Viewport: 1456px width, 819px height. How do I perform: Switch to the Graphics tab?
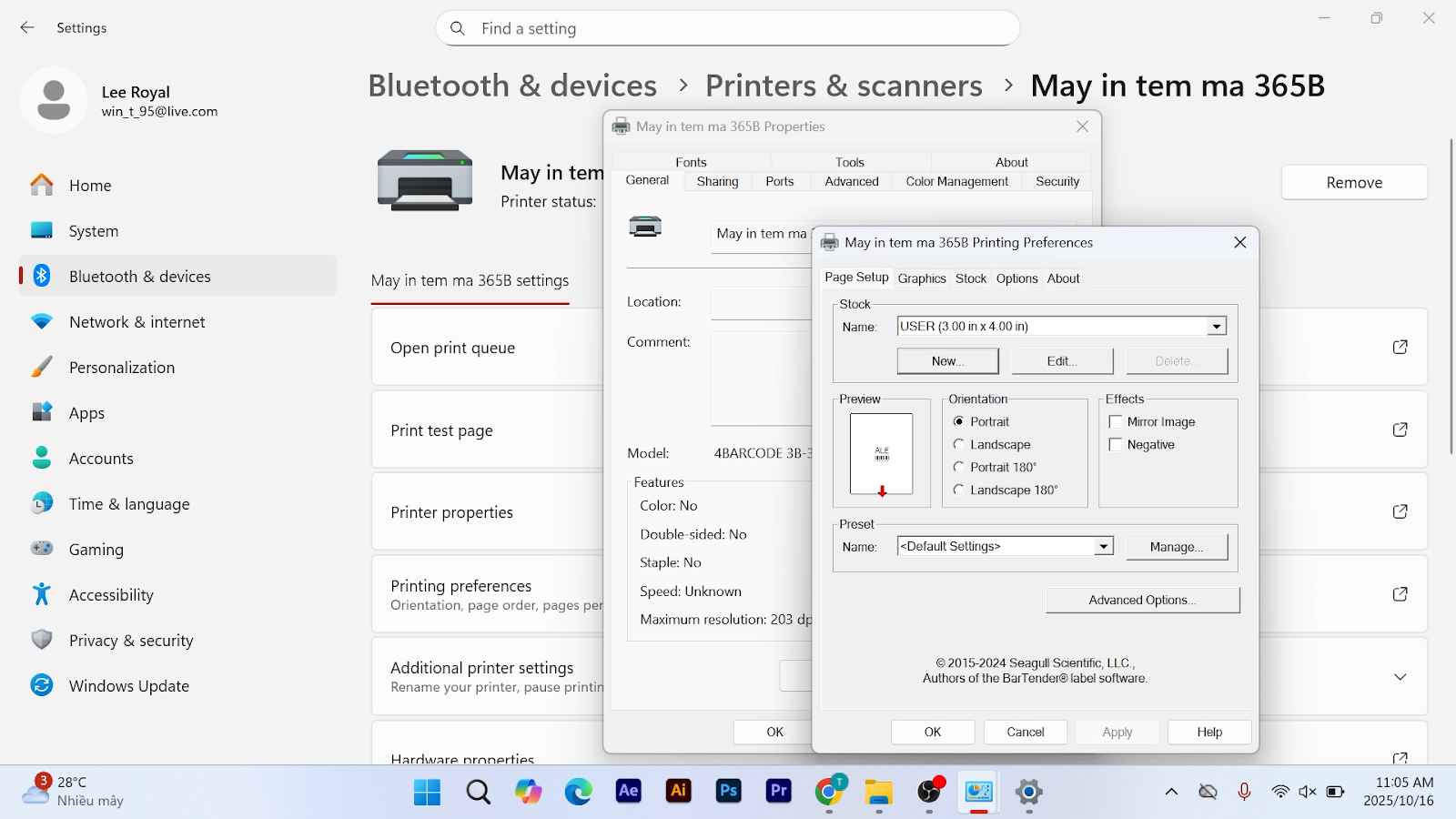tap(921, 278)
